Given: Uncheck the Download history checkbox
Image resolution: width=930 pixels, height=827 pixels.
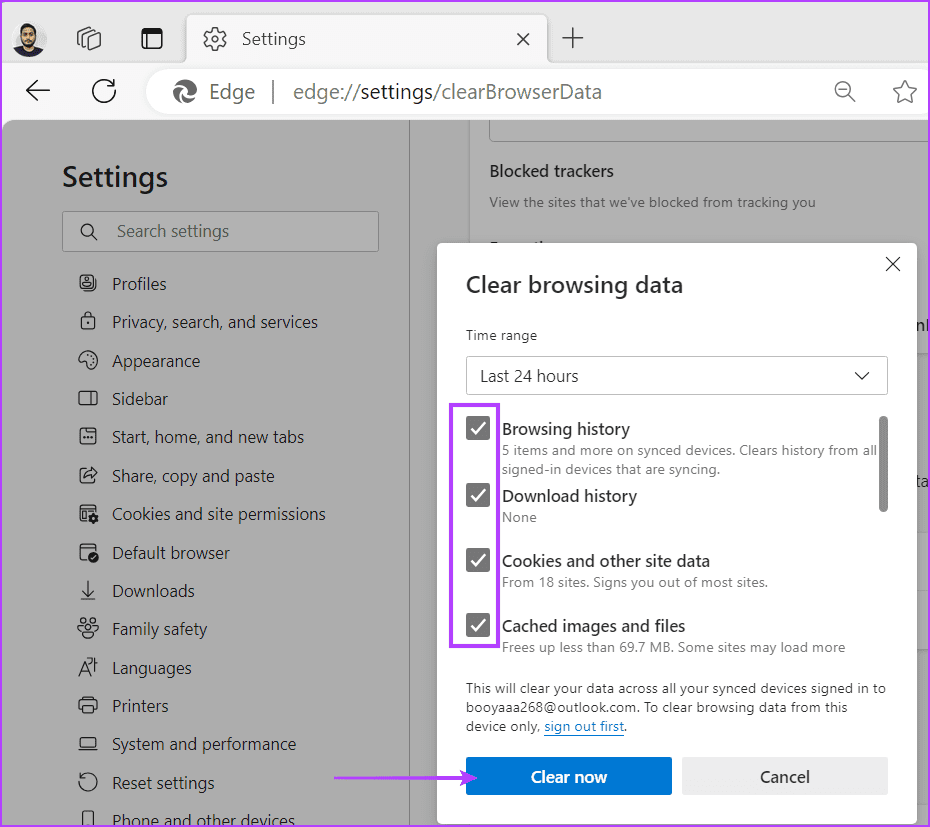Looking at the screenshot, I should (x=478, y=495).
